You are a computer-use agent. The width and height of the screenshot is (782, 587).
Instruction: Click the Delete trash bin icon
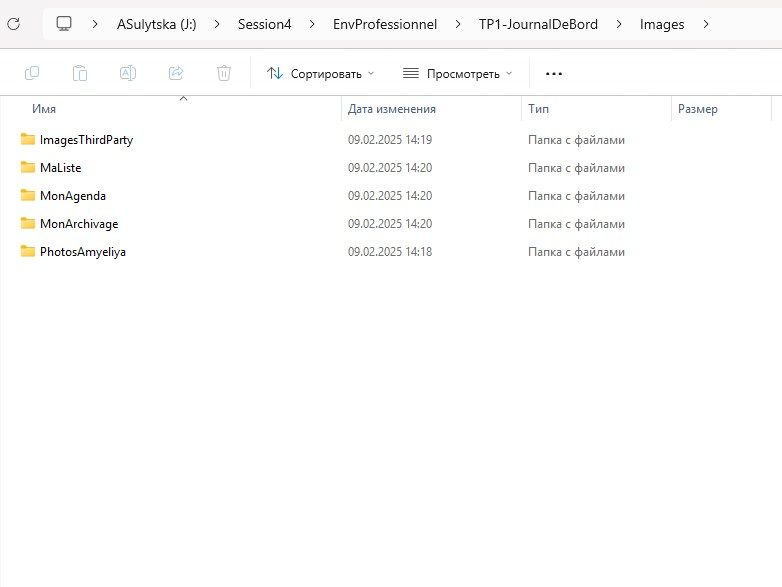tap(224, 73)
